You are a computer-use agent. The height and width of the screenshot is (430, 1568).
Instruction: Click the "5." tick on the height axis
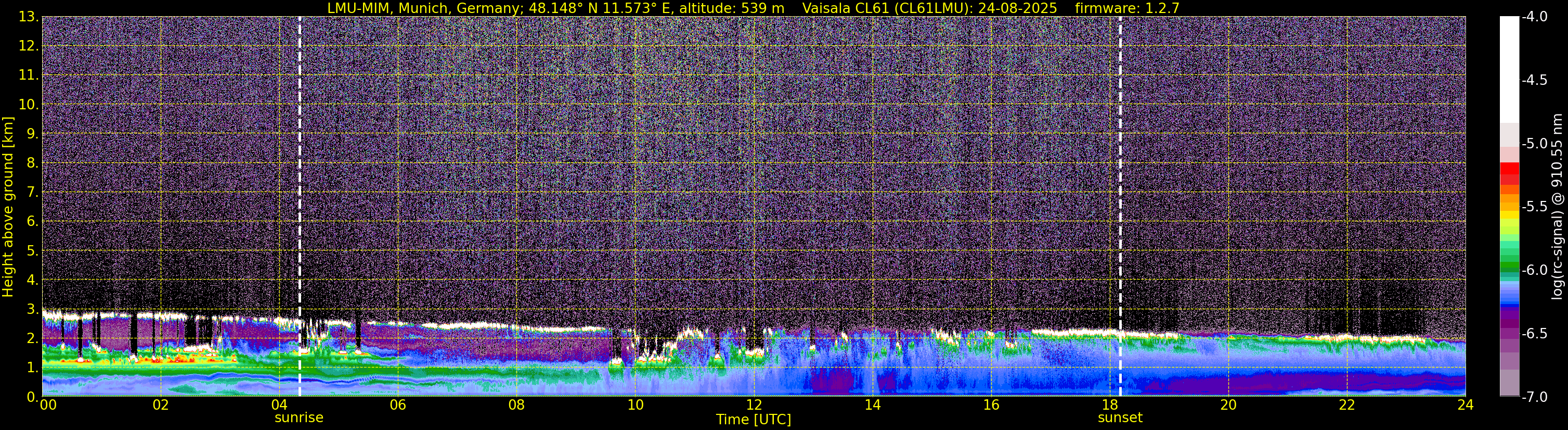click(32, 251)
